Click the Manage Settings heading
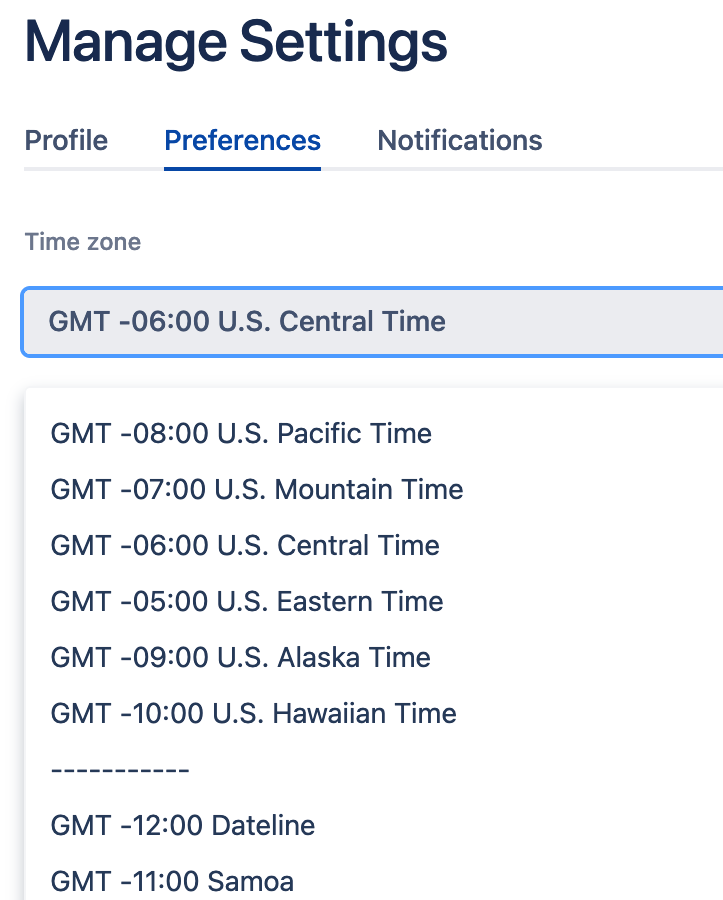 click(237, 42)
